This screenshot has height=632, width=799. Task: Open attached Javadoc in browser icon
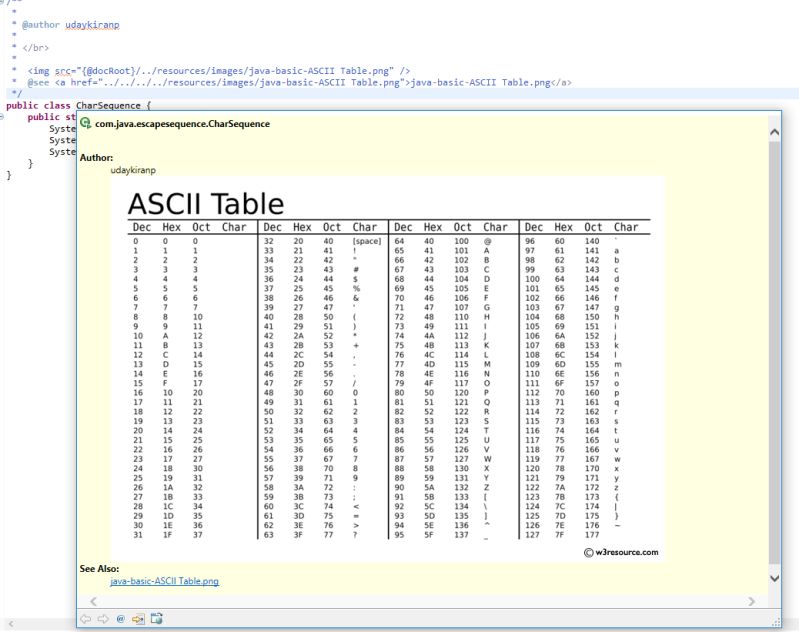pyautogui.click(x=156, y=618)
